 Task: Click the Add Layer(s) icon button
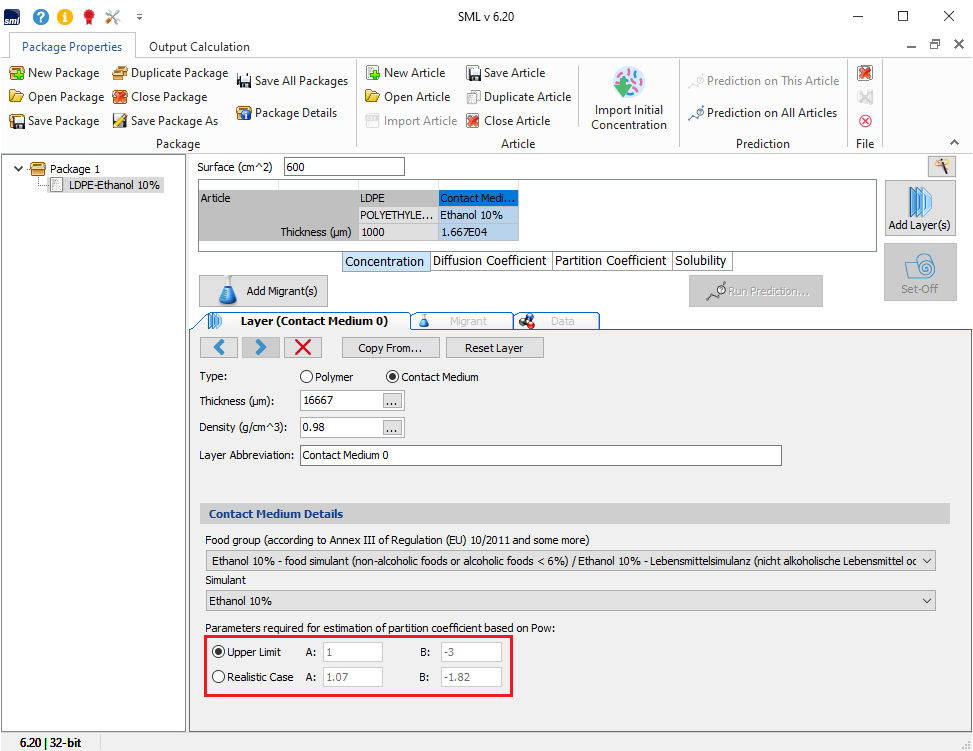click(919, 207)
